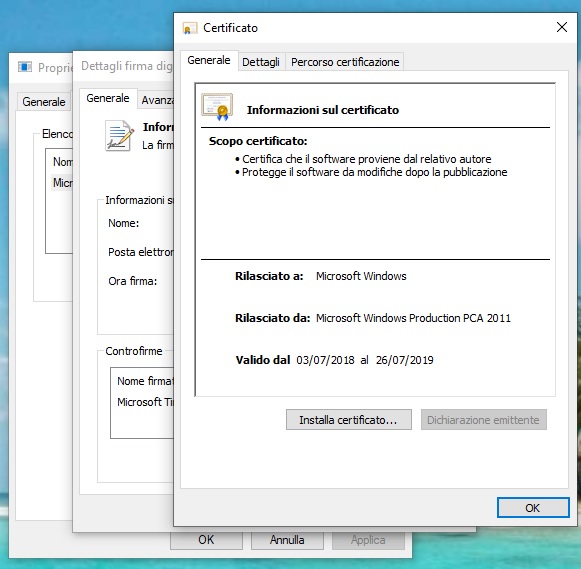
Task: Select the Generale tab in Proprietà window
Action: pos(44,102)
